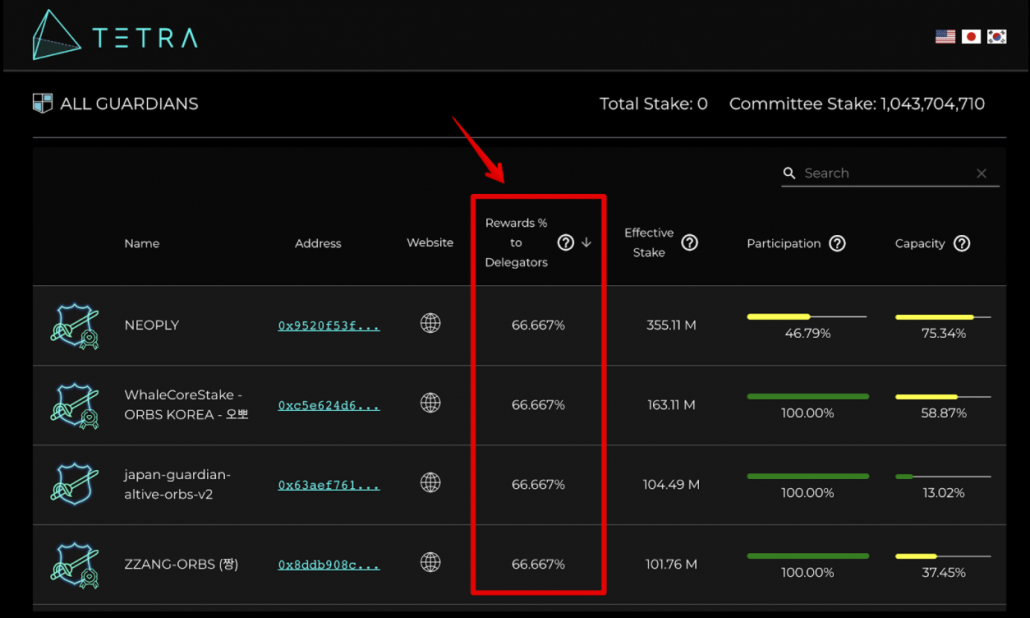
Task: Click WhaleCoreStake capacity bar
Action: [943, 397]
